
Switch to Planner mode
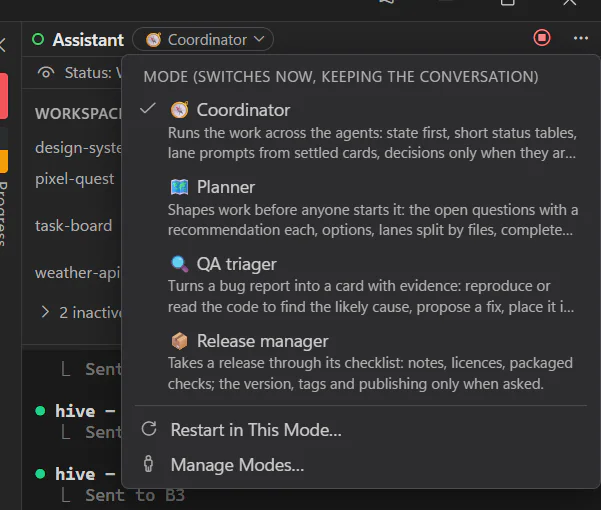pos(361,208)
